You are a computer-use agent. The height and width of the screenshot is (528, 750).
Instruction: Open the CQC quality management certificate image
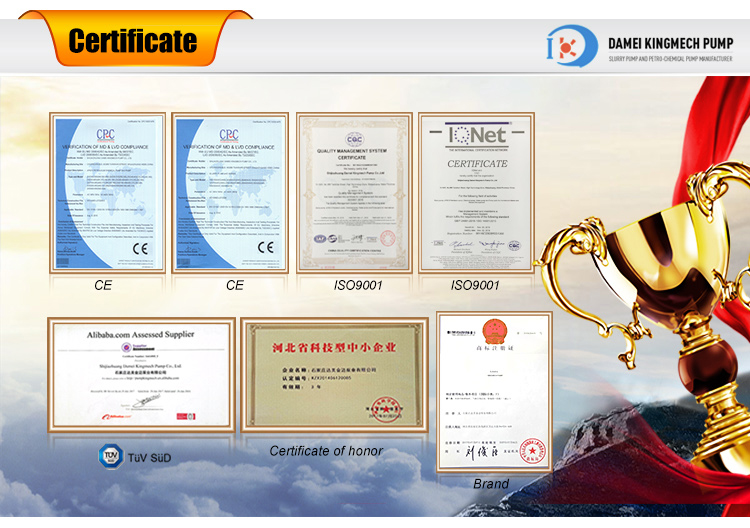(x=354, y=193)
